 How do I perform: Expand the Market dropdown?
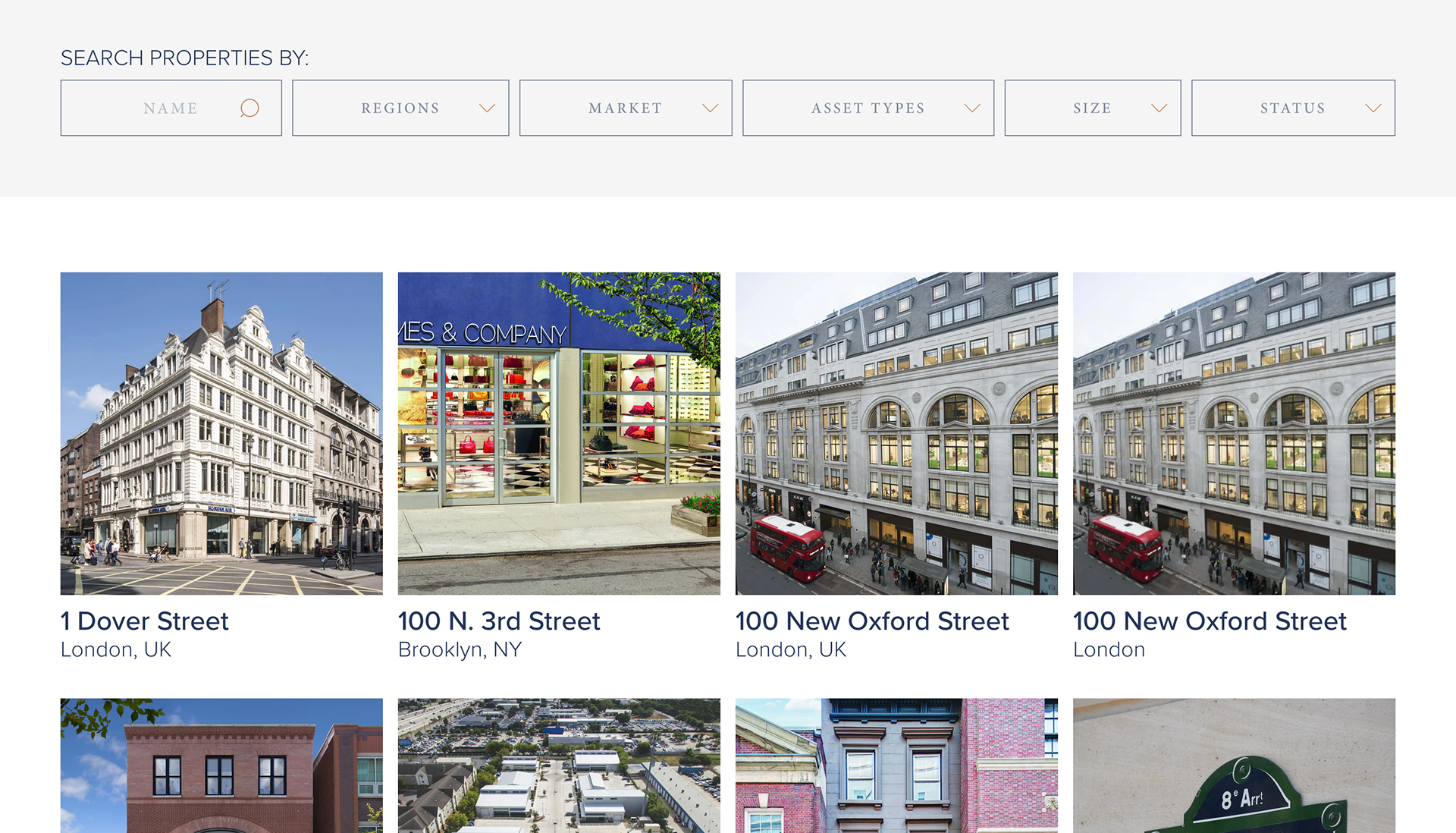click(x=626, y=108)
